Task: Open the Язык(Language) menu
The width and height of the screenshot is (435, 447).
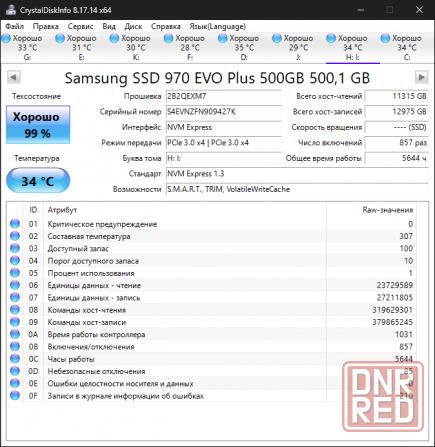Action: [x=218, y=26]
